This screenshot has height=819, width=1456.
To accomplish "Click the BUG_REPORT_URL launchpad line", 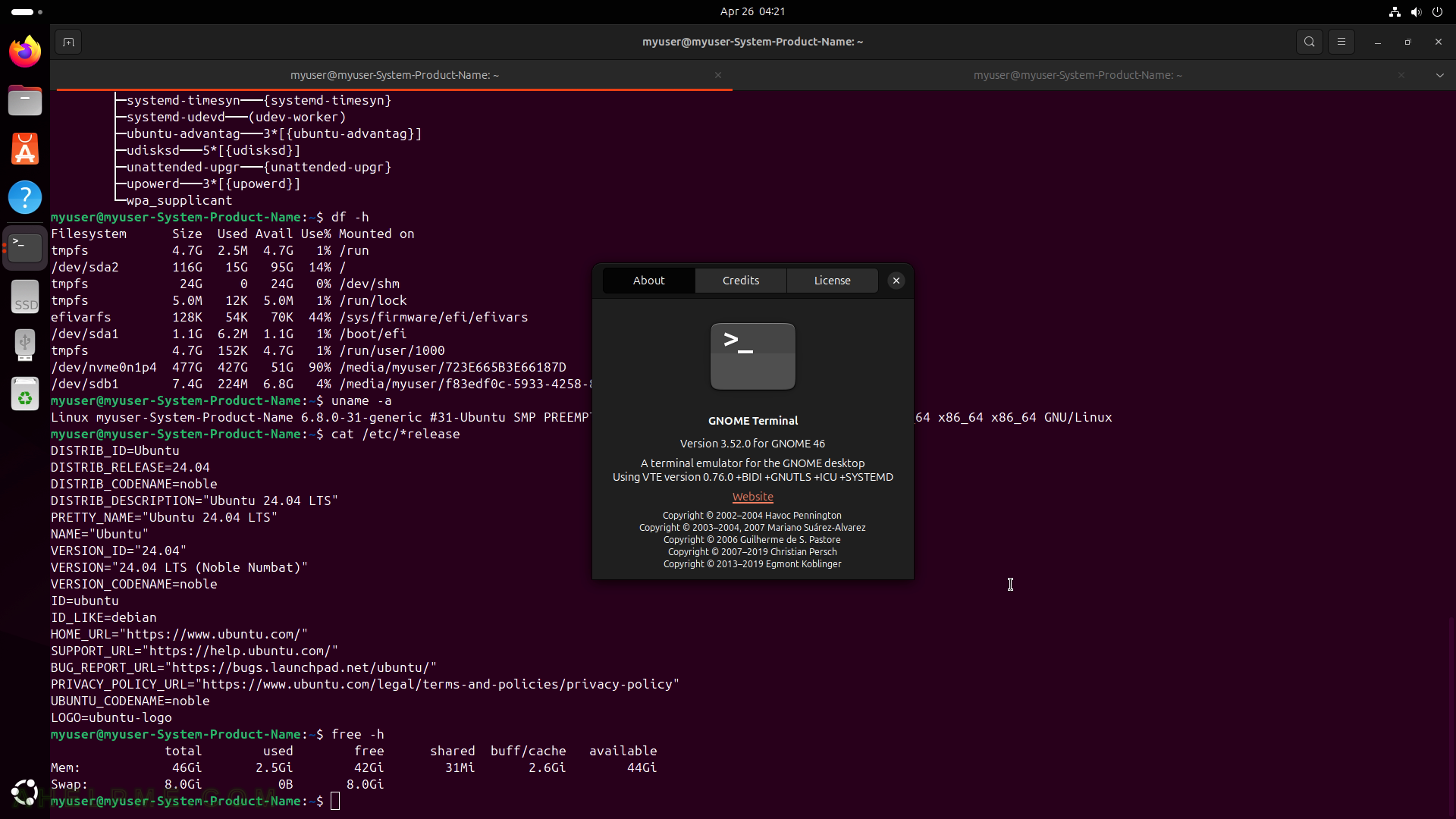I will tap(244, 667).
